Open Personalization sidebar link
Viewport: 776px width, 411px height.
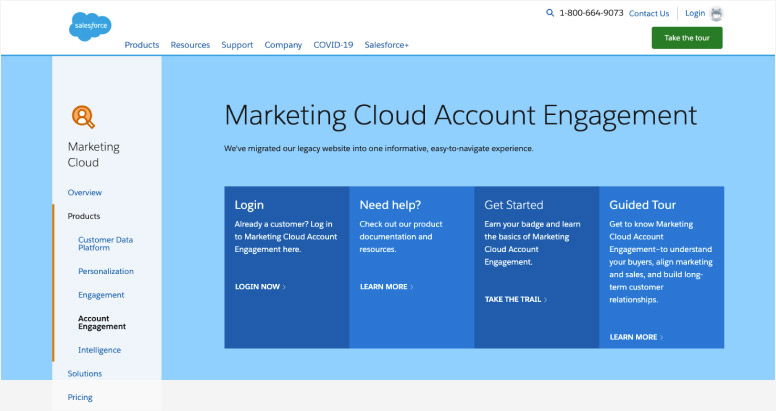[106, 271]
